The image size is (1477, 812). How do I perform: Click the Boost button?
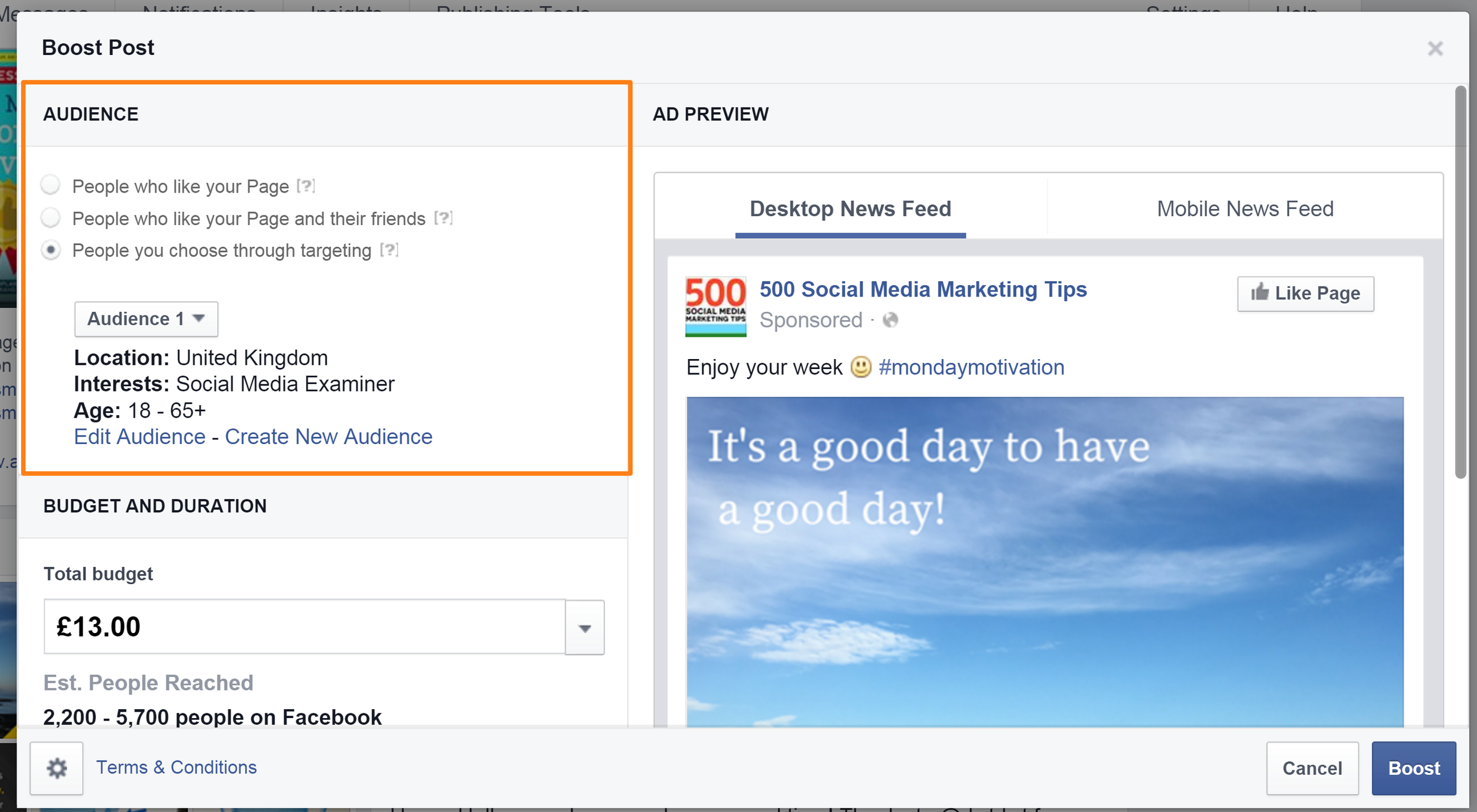1414,768
